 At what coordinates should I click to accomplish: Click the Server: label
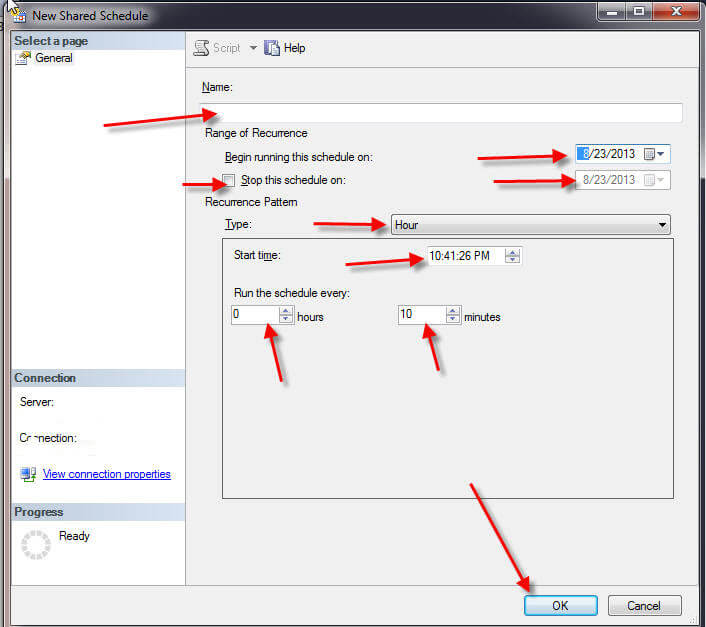(36, 402)
